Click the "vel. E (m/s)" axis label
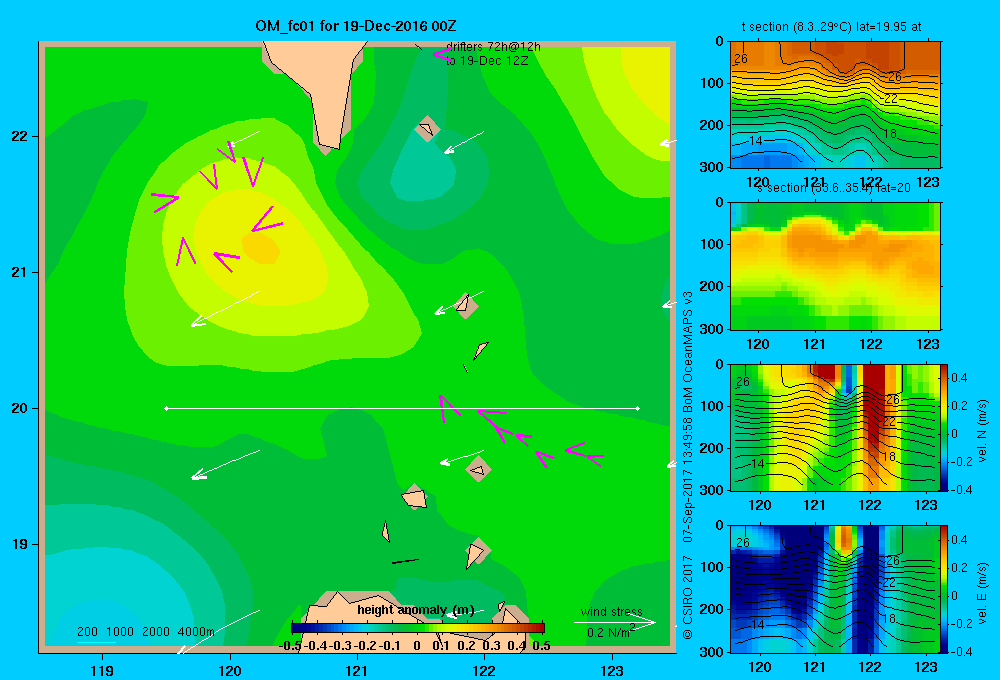The height and width of the screenshot is (680, 1000). tap(982, 591)
